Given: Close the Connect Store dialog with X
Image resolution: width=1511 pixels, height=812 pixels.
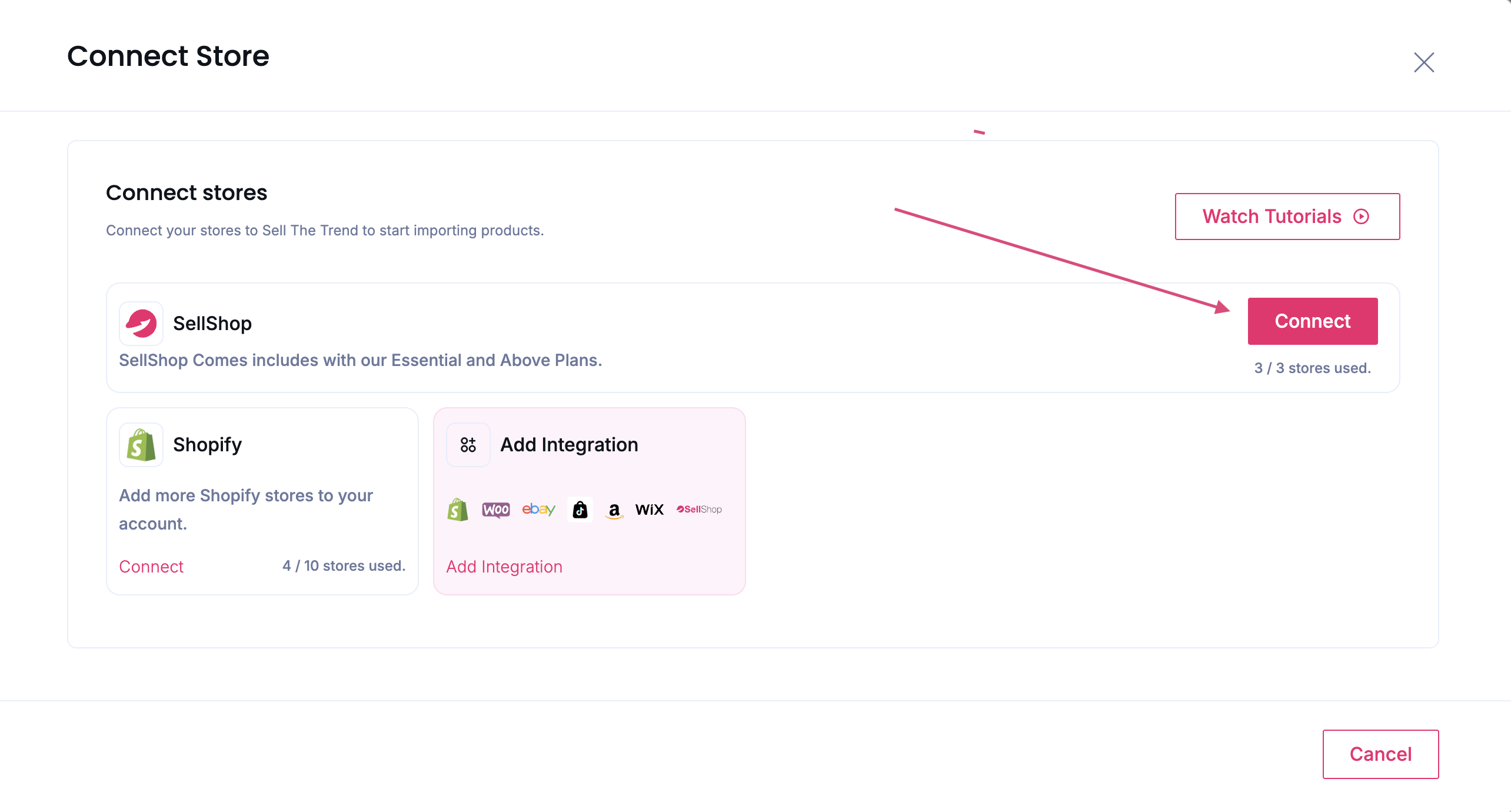Looking at the screenshot, I should pyautogui.click(x=1424, y=62).
